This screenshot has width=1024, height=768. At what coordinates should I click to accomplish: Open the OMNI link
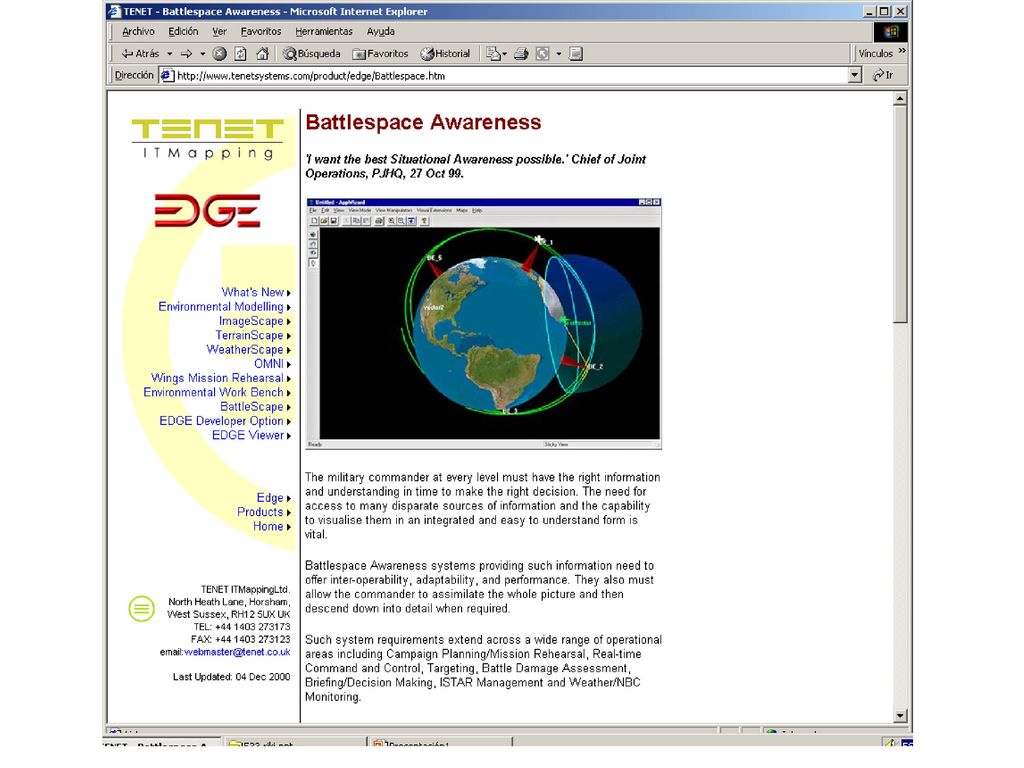268,364
